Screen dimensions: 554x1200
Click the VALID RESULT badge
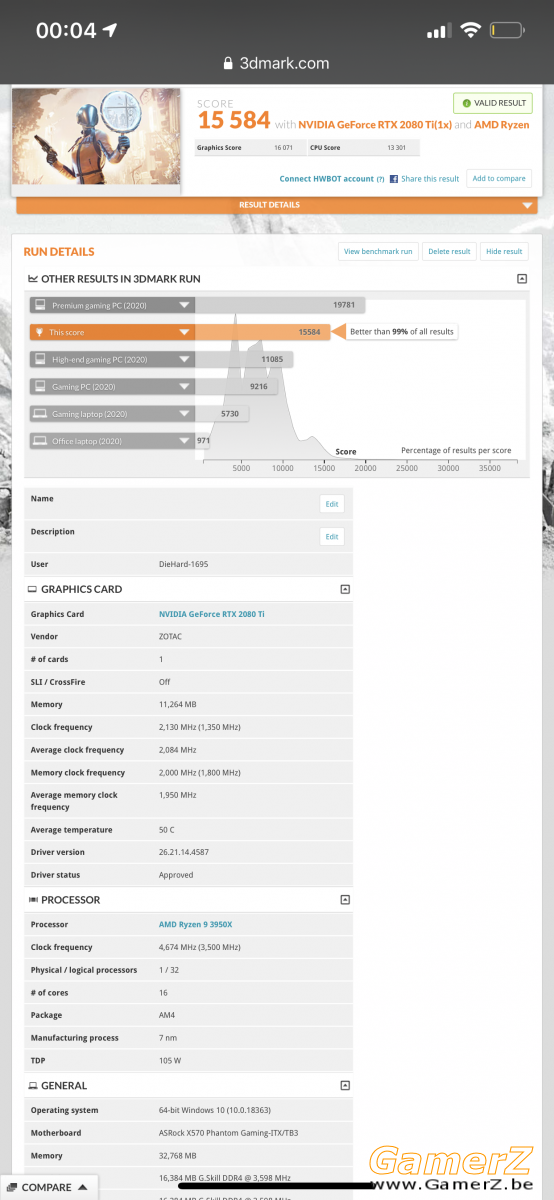click(493, 103)
